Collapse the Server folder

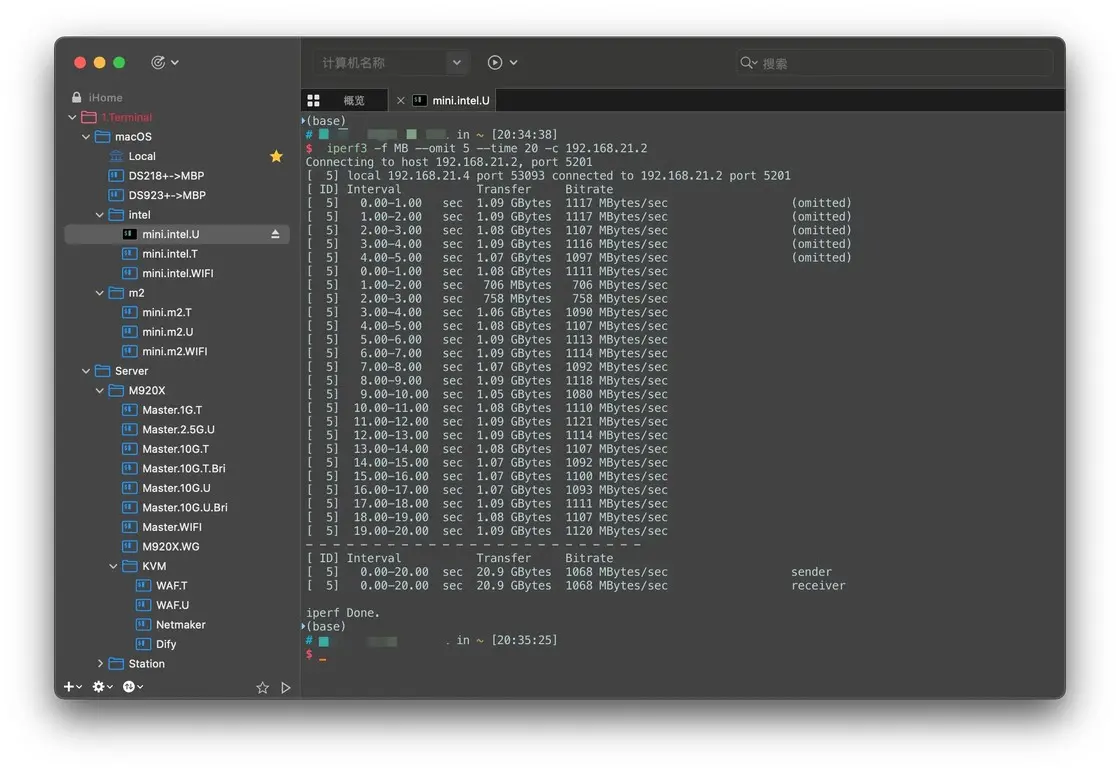point(86,371)
